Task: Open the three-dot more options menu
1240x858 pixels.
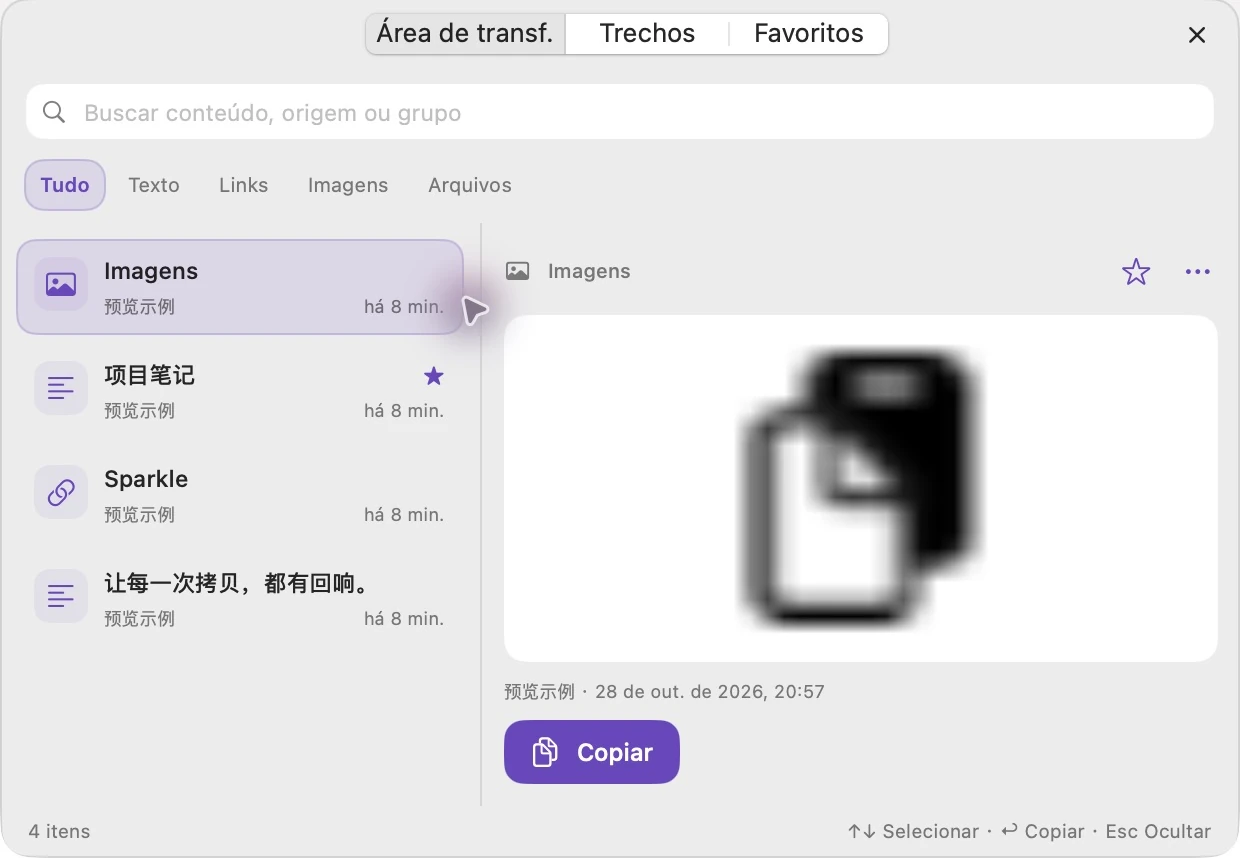Action: click(x=1197, y=271)
